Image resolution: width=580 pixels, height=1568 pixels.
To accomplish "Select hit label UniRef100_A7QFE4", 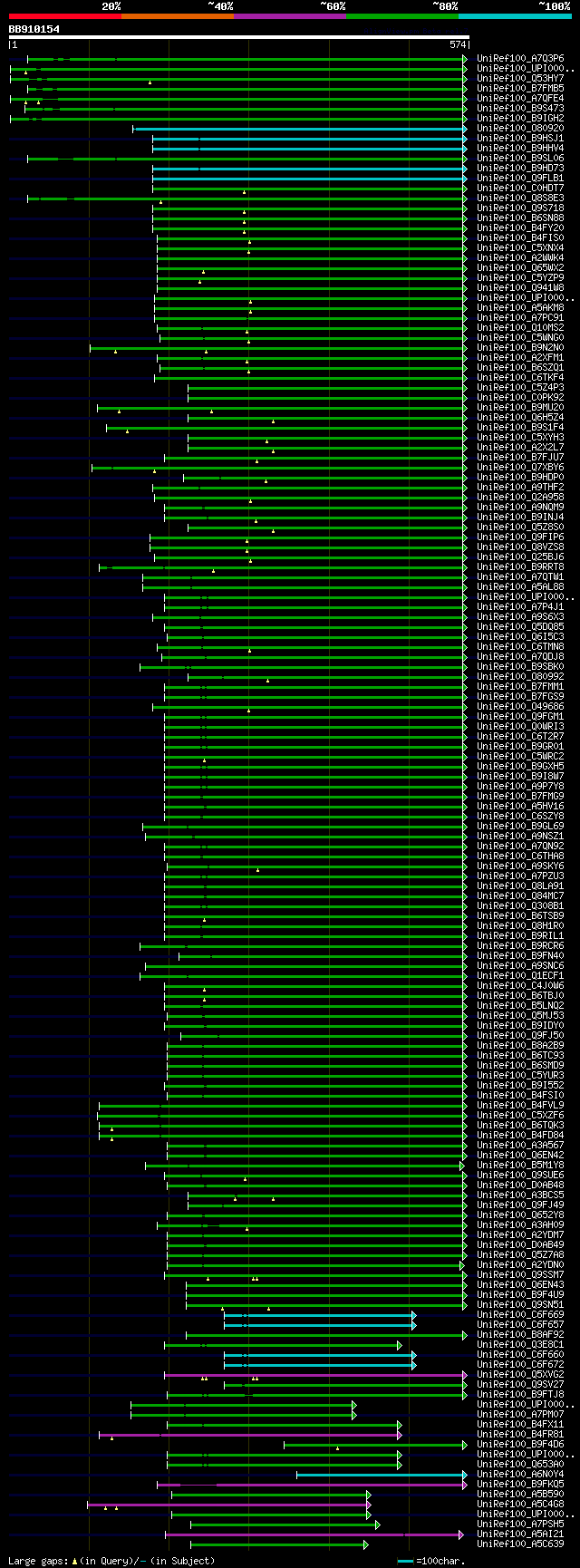I will click(x=520, y=98).
